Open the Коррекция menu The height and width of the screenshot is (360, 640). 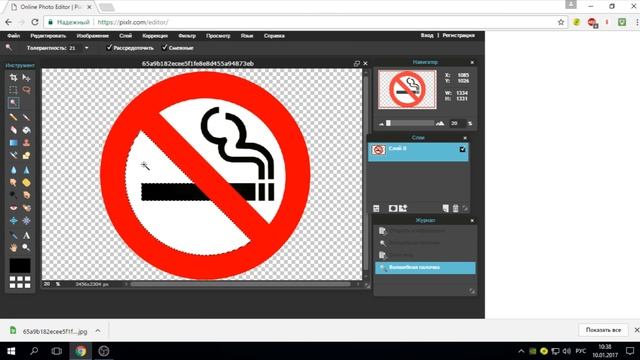pos(155,36)
